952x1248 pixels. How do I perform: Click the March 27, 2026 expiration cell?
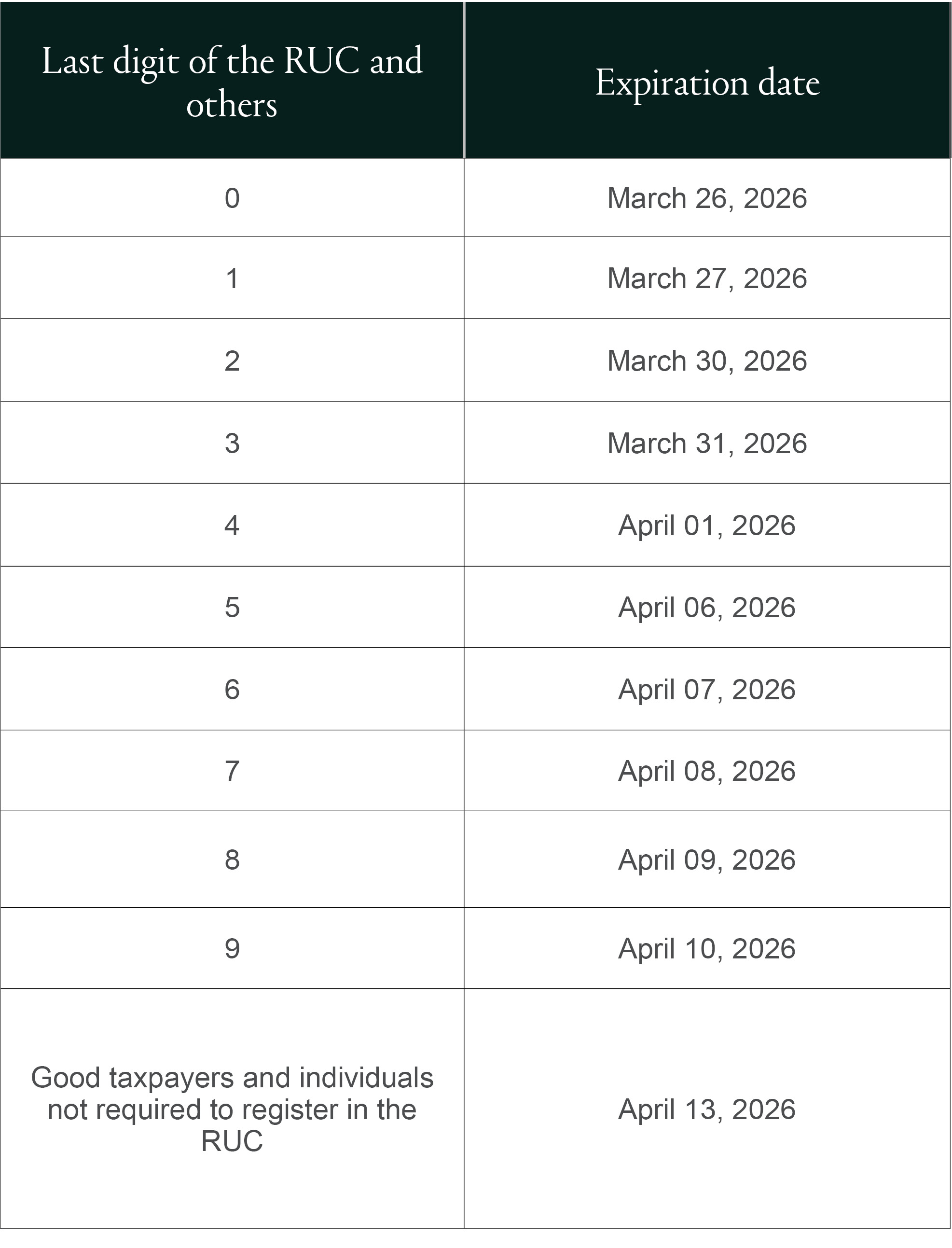[x=707, y=277]
